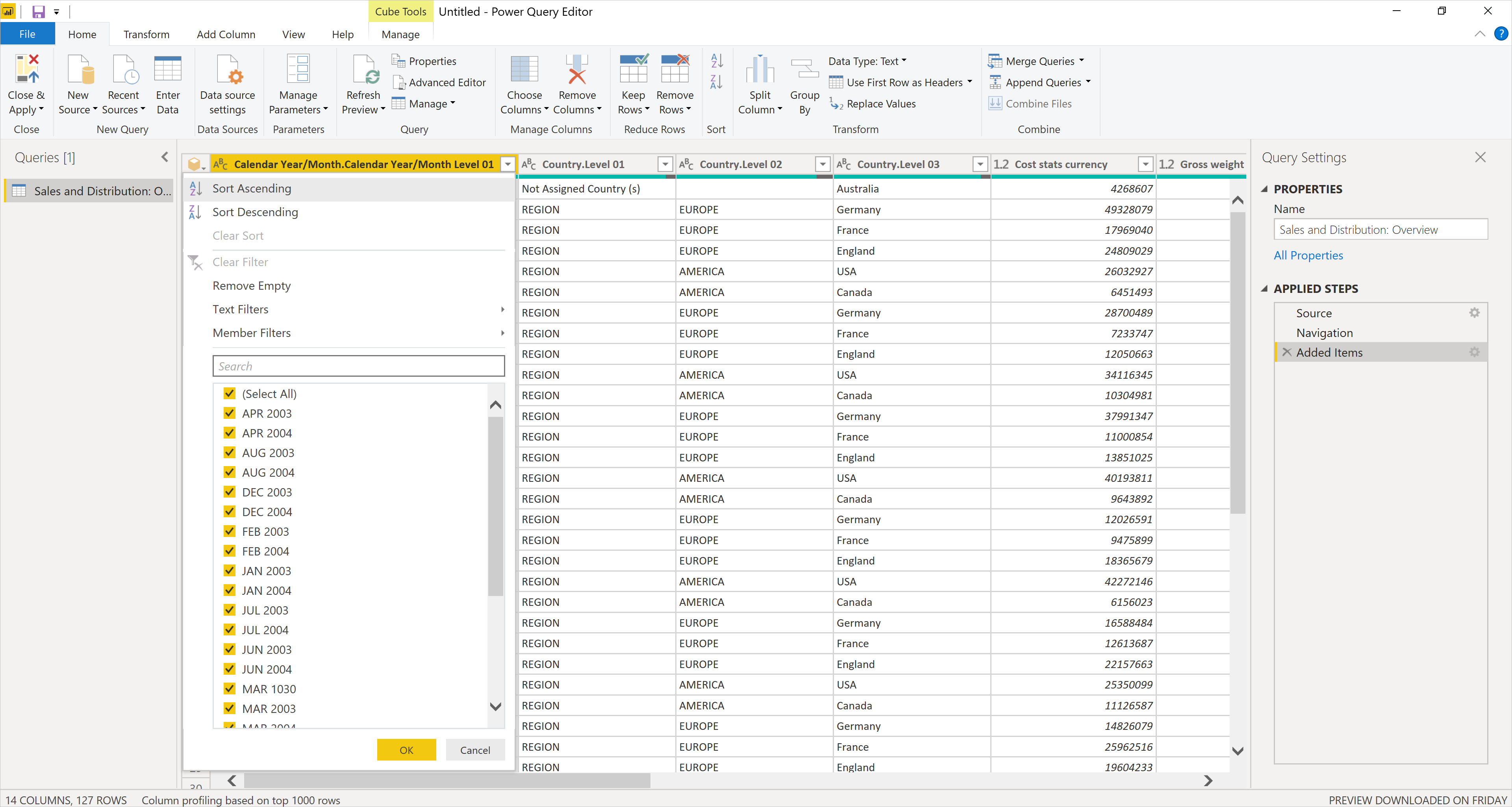This screenshot has height=807, width=1512.
Task: Toggle the Select All checkbox in filter list
Action: click(228, 393)
